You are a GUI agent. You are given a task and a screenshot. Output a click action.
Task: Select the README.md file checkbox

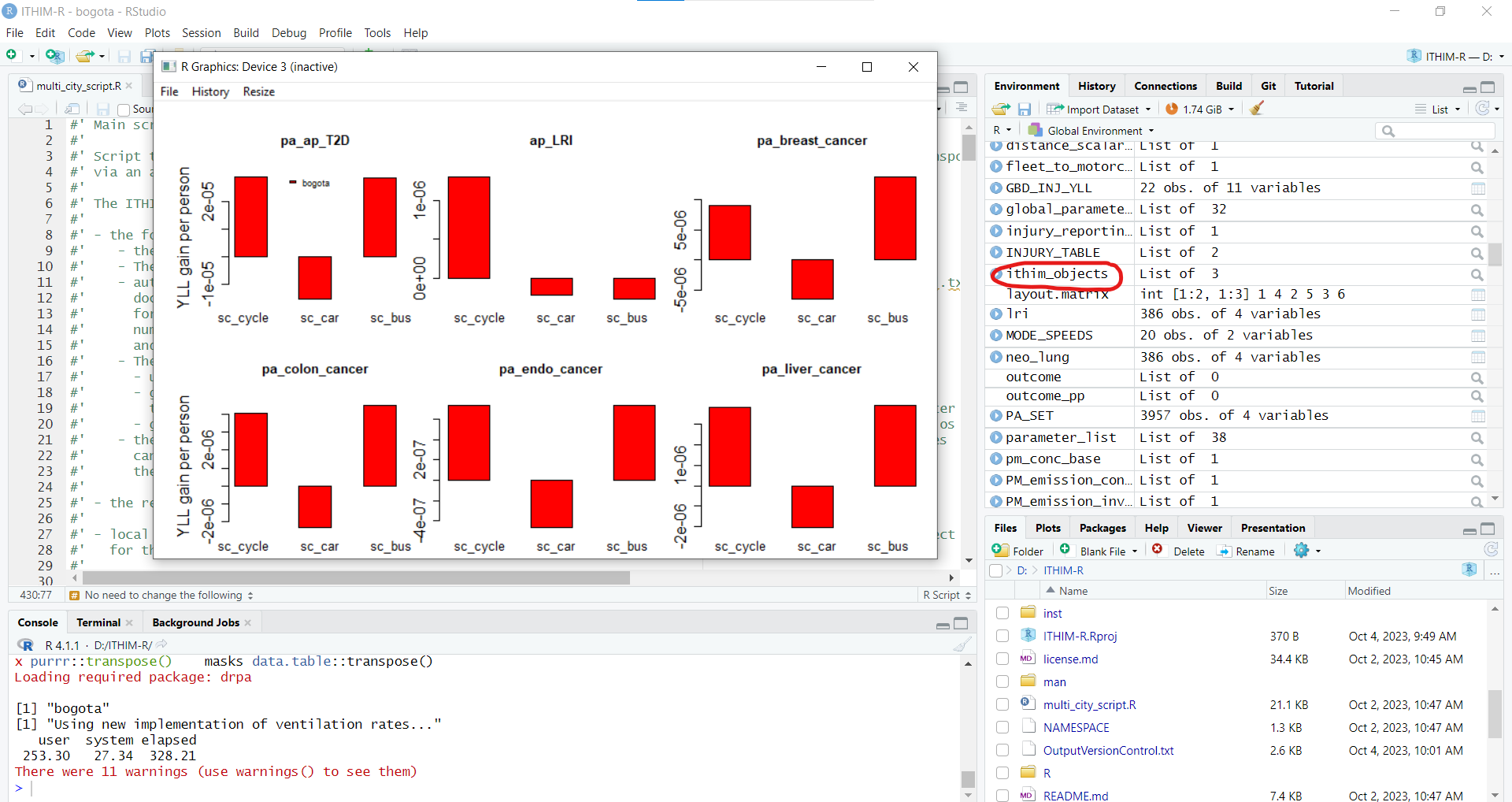(x=1002, y=795)
